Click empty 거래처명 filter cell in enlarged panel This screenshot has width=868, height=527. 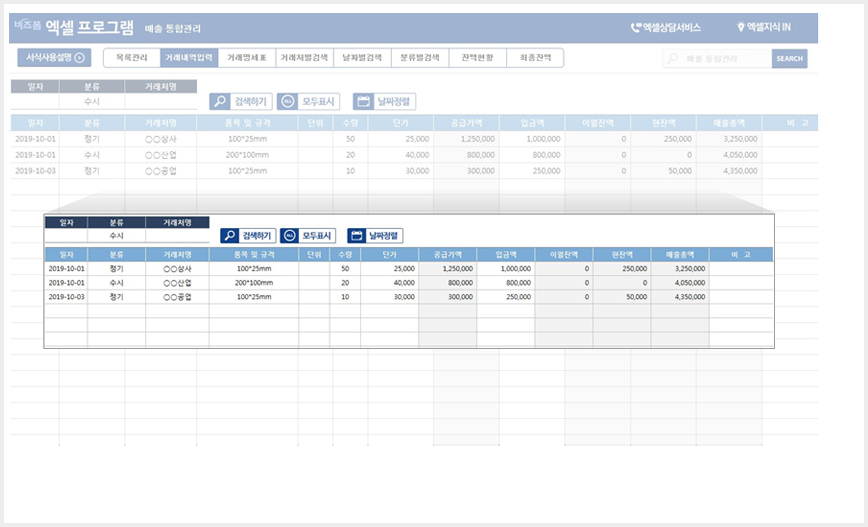click(x=177, y=236)
